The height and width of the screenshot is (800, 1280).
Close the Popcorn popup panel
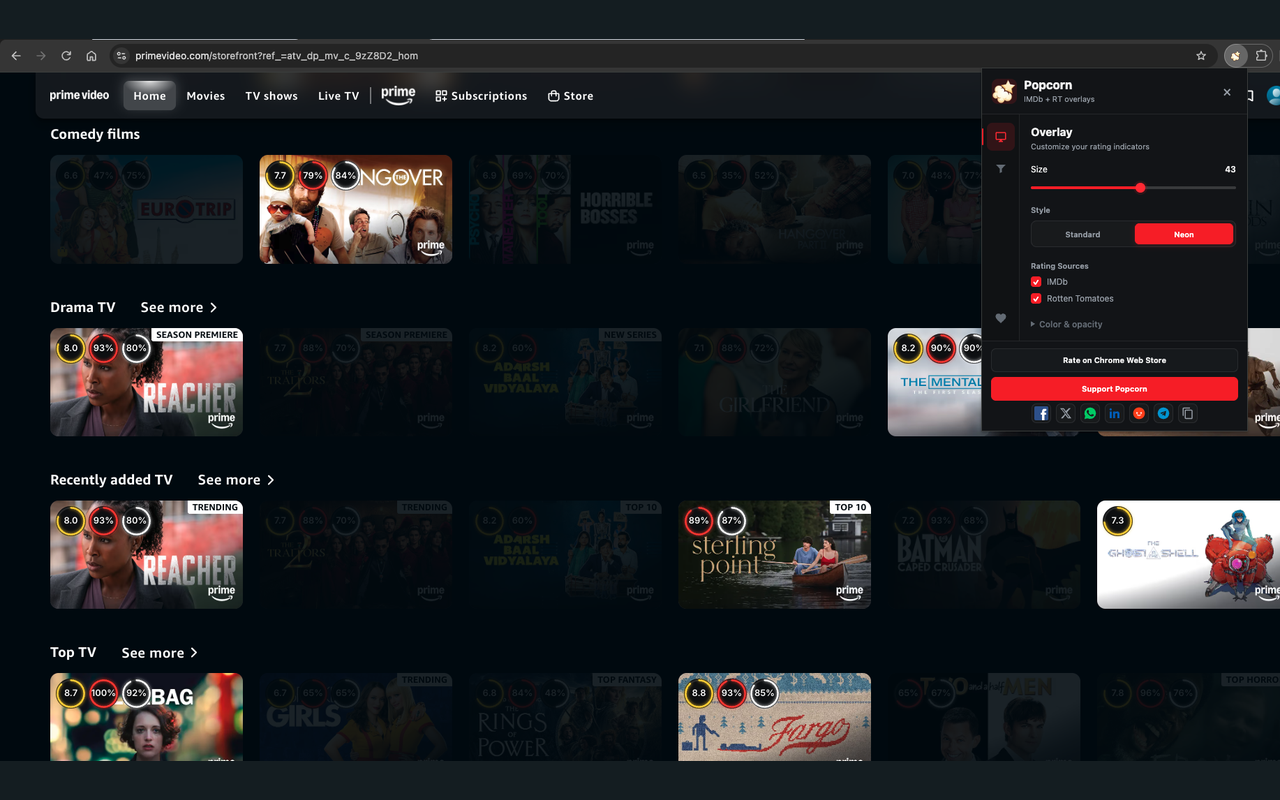pyautogui.click(x=1227, y=92)
